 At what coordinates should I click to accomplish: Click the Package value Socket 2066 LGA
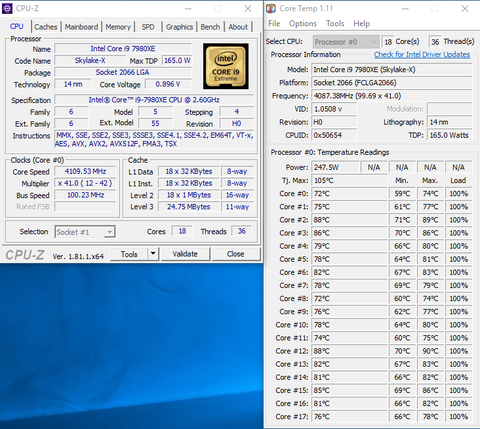123,72
